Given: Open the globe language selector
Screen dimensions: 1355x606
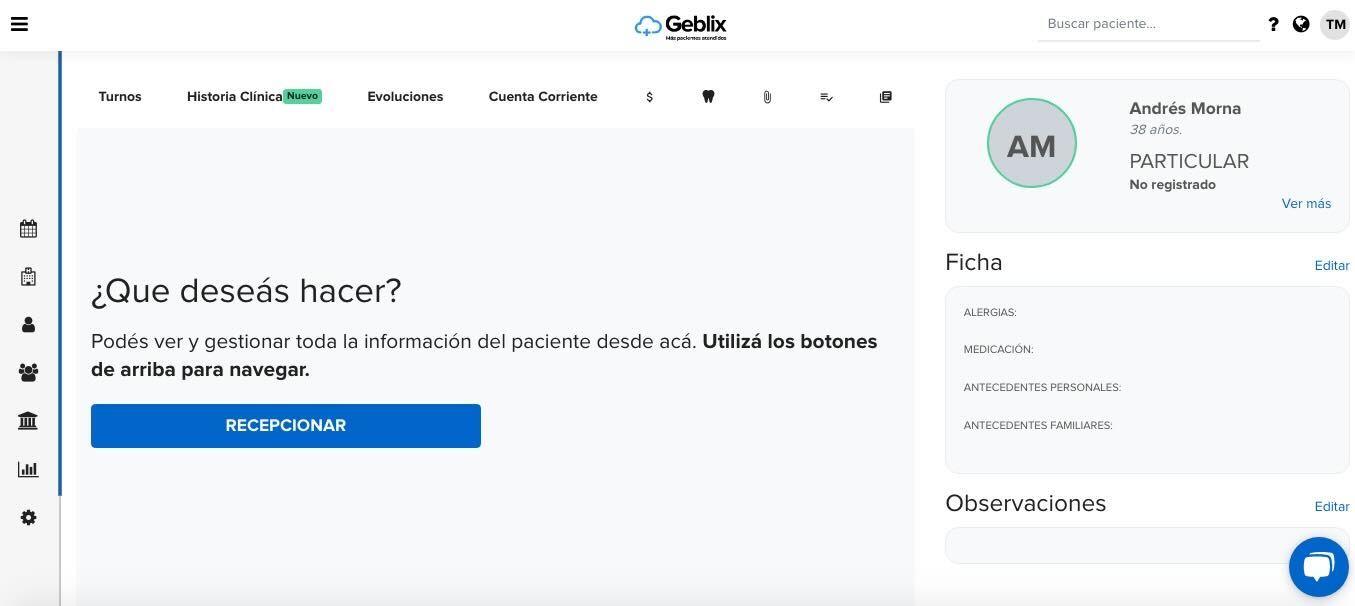Looking at the screenshot, I should point(1301,24).
